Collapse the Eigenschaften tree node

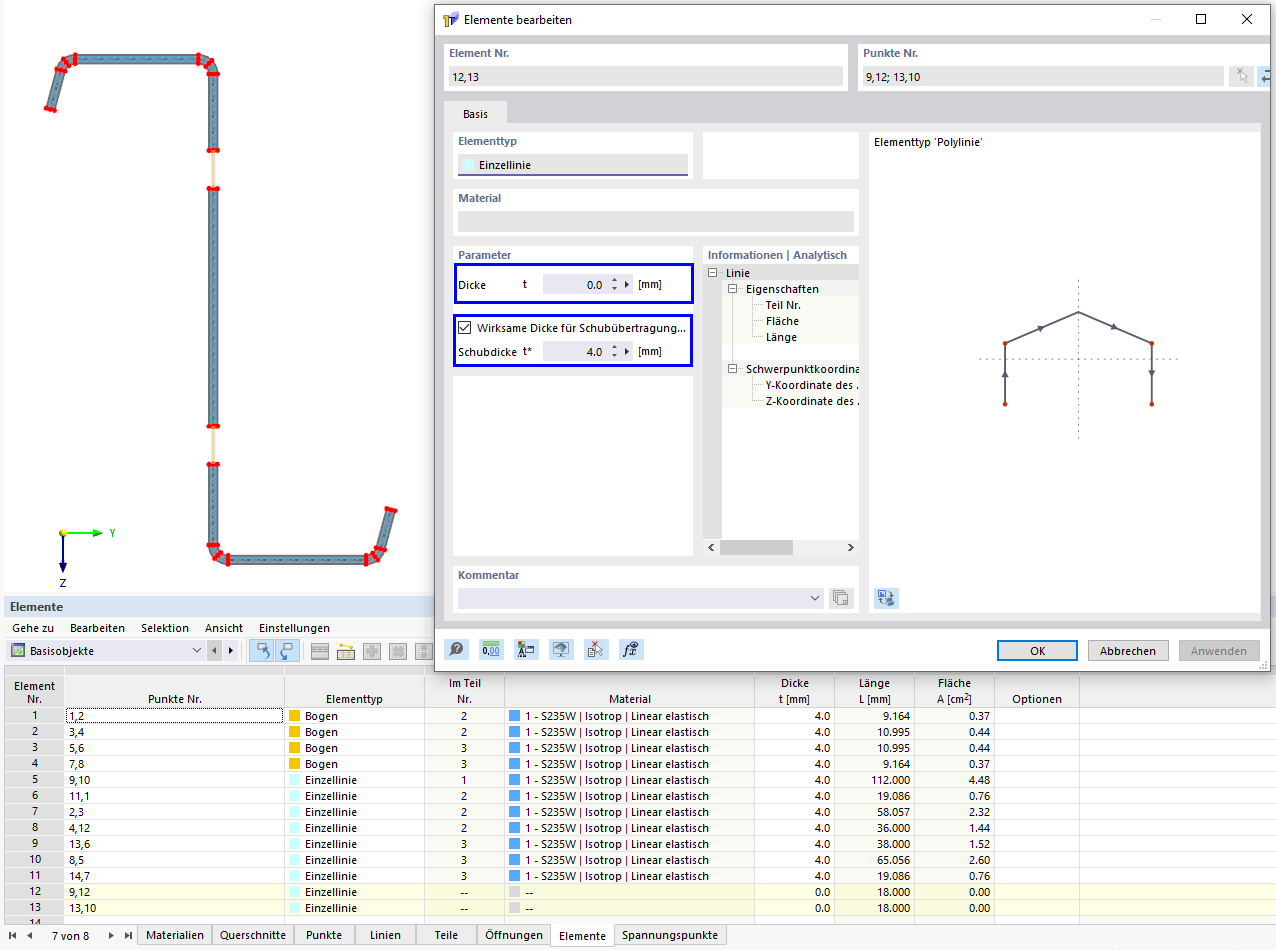click(733, 289)
